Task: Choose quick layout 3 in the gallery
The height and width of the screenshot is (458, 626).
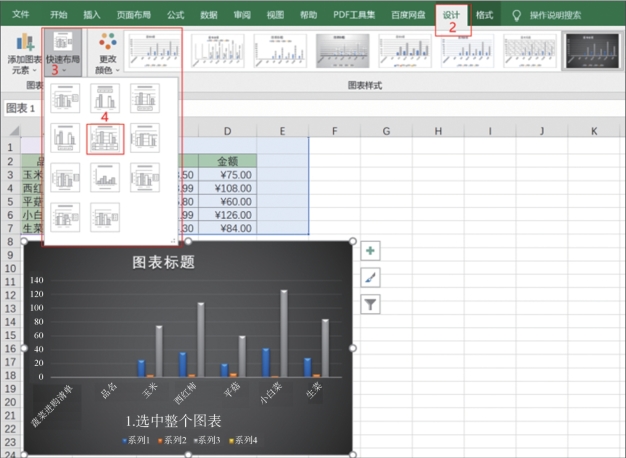Action: (x=145, y=98)
